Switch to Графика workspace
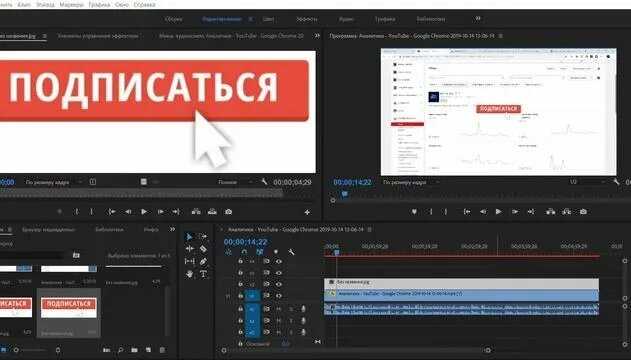The image size is (631, 360). (x=385, y=19)
